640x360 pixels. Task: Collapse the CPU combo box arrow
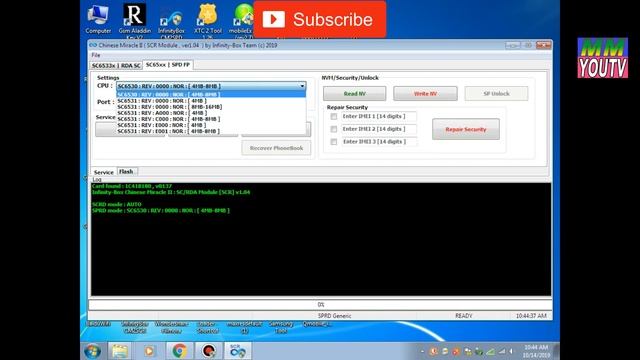pos(302,86)
